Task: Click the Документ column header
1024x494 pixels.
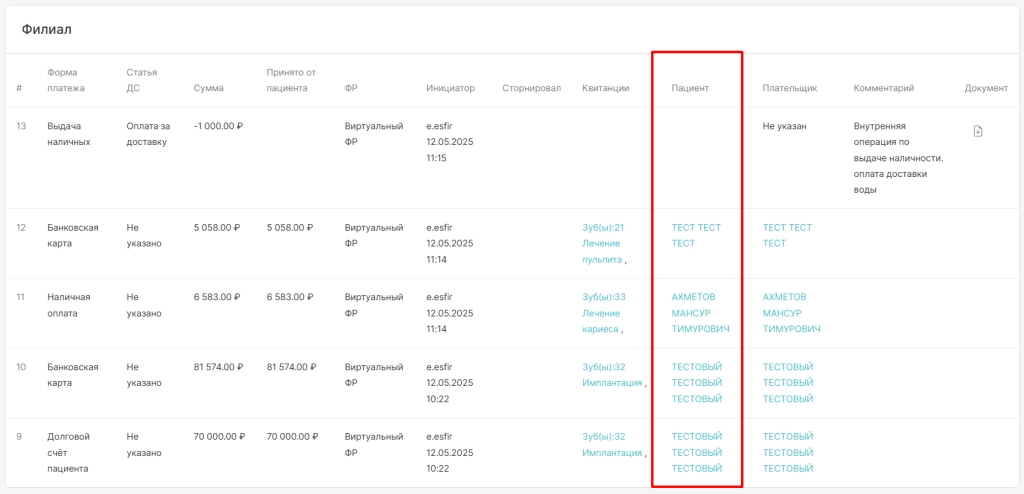Action: click(986, 88)
